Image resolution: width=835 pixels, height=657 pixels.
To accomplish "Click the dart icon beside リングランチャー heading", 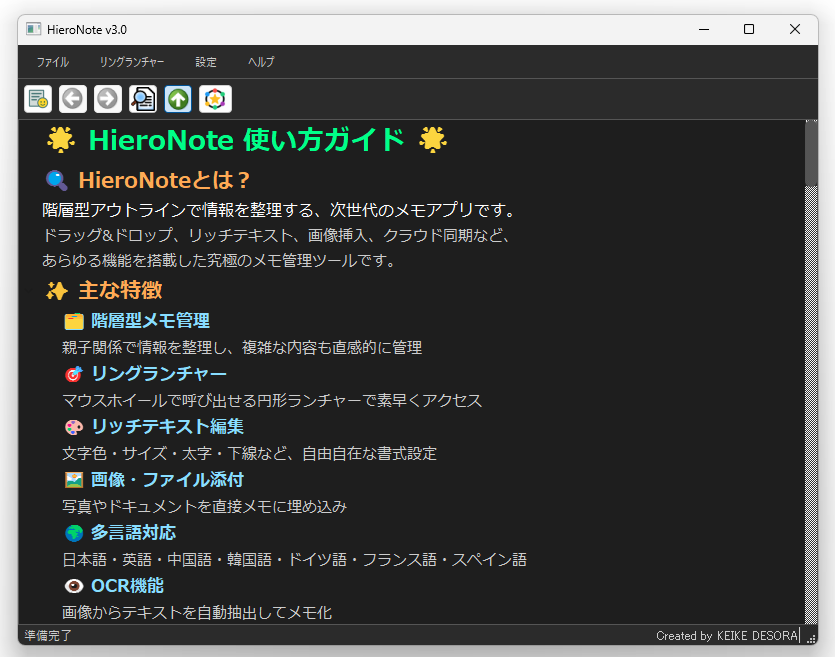I will pos(73,373).
